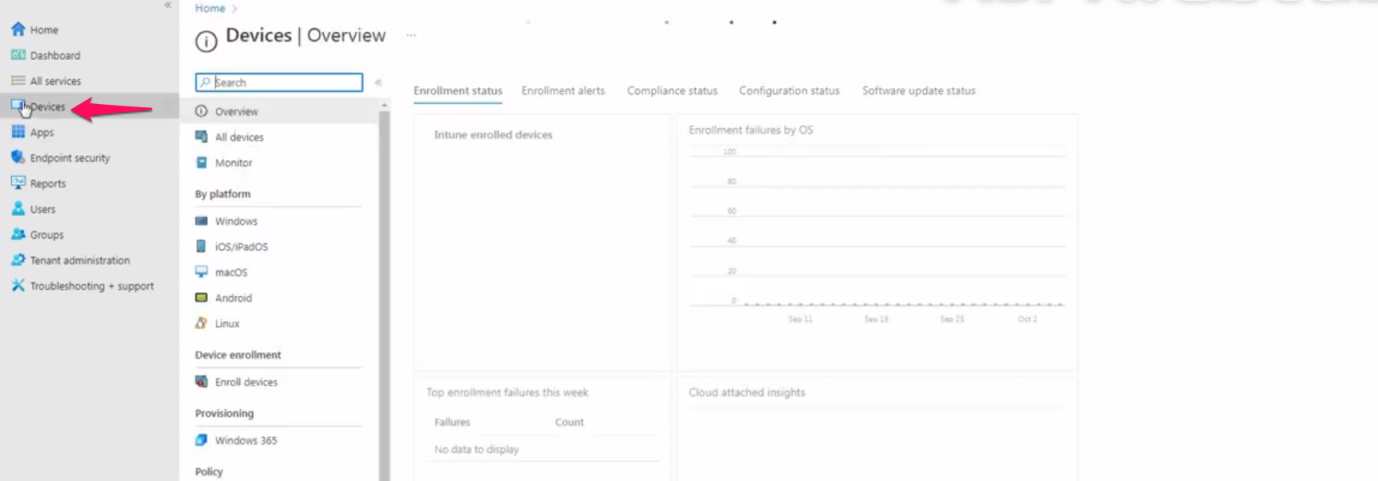Click the No data to display text

(477, 450)
